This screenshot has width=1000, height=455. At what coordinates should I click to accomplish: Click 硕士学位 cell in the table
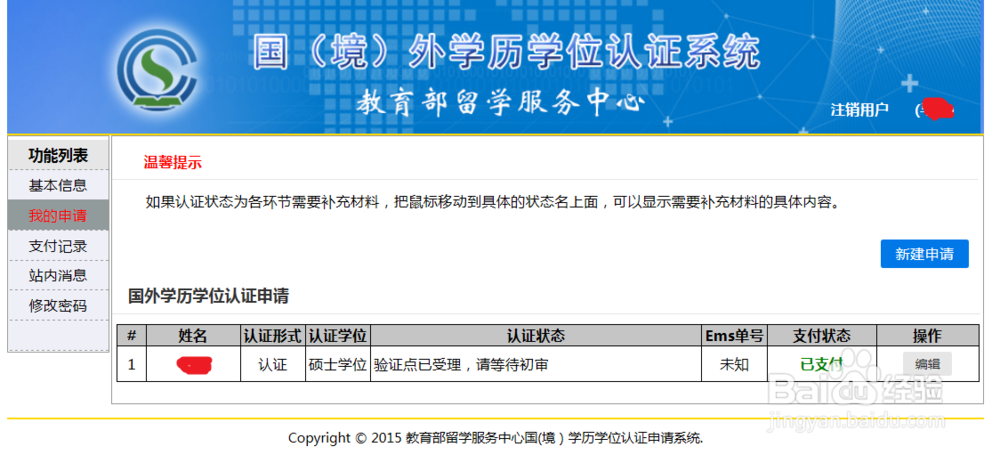337,365
